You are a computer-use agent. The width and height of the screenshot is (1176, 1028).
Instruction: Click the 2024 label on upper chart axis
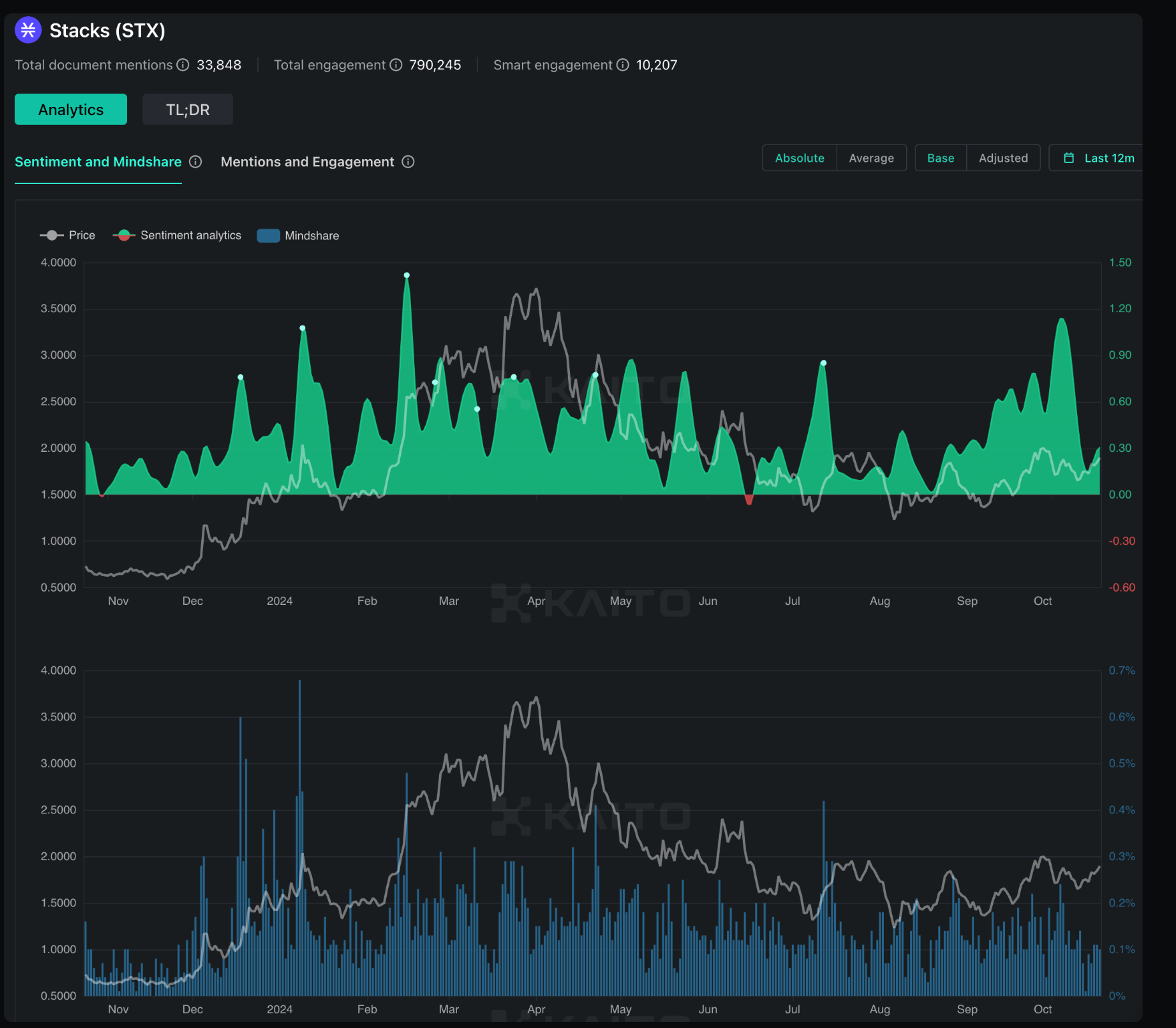(279, 601)
